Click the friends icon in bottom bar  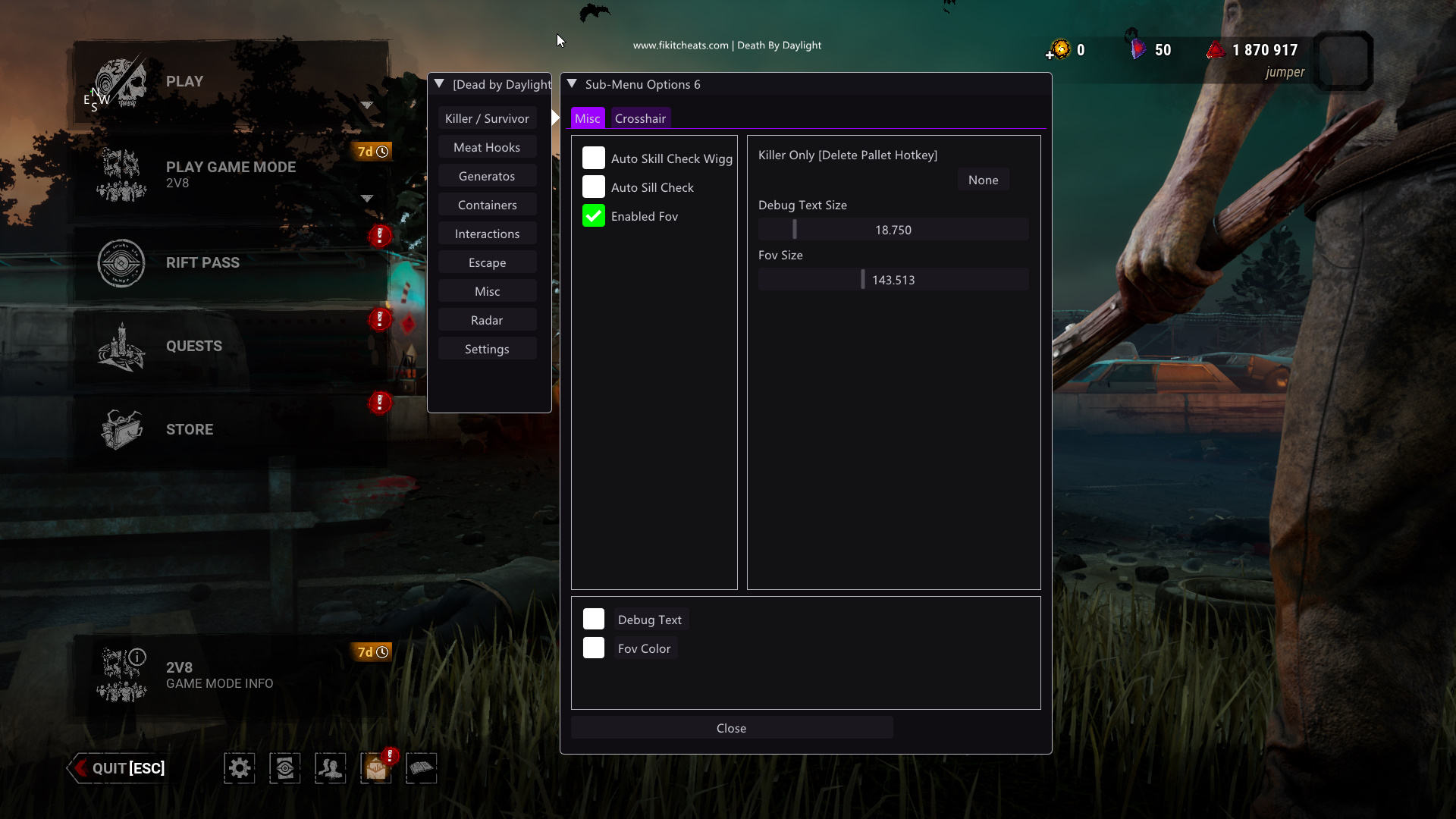331,768
